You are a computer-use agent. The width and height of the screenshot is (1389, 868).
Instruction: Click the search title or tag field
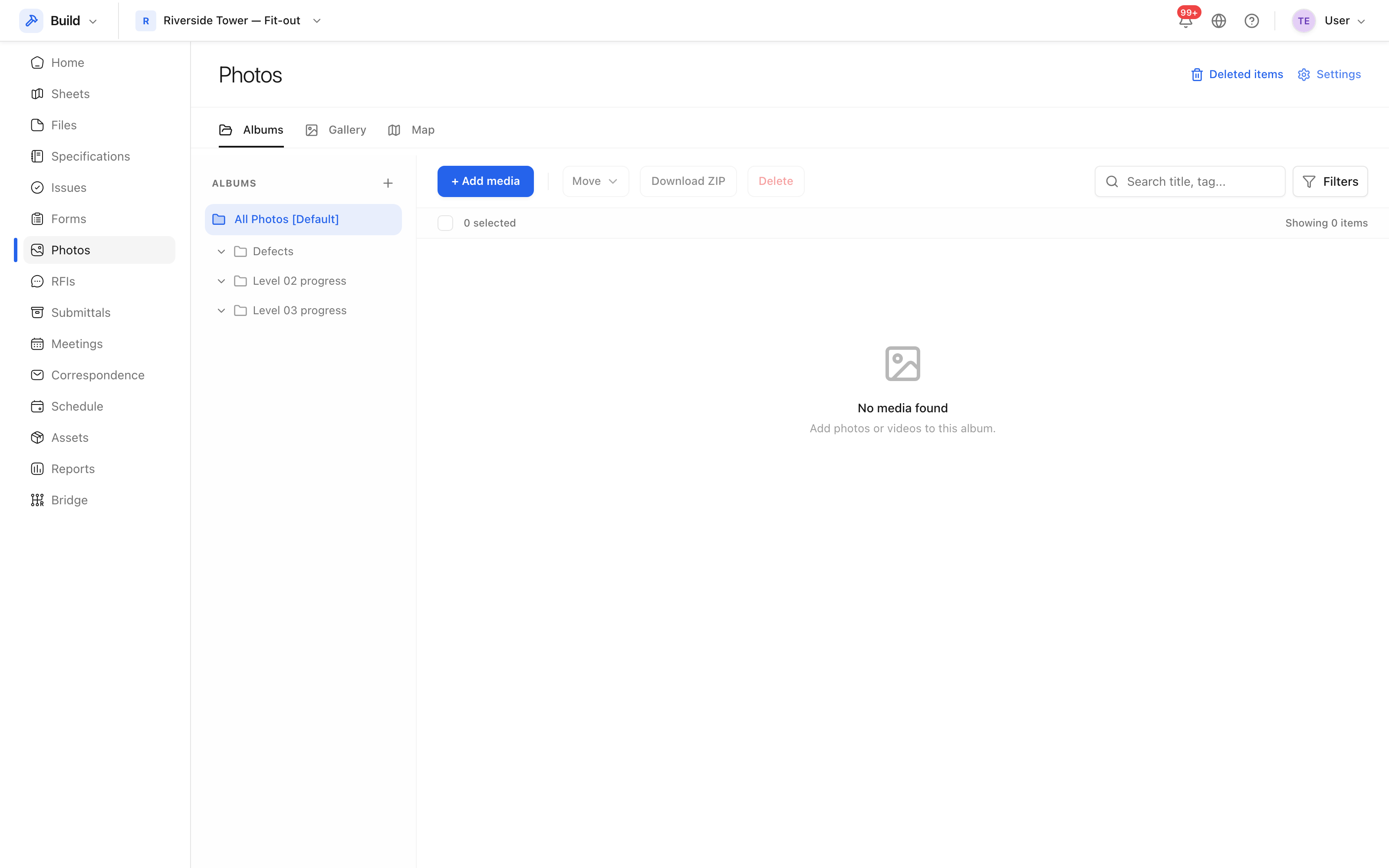coord(1190,181)
